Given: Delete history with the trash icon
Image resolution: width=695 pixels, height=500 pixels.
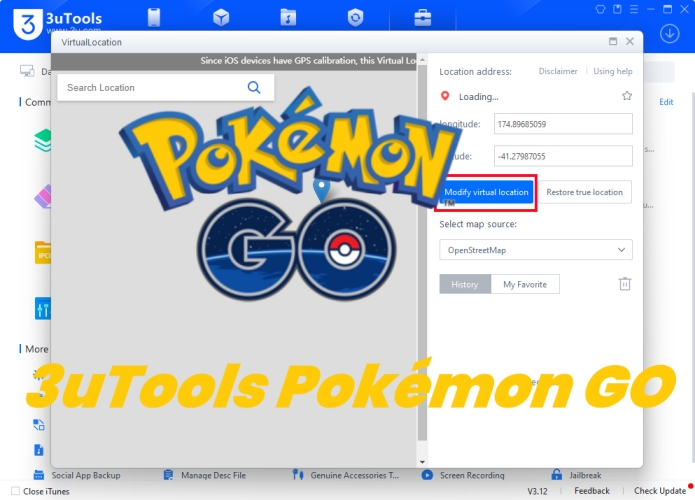Looking at the screenshot, I should (625, 284).
